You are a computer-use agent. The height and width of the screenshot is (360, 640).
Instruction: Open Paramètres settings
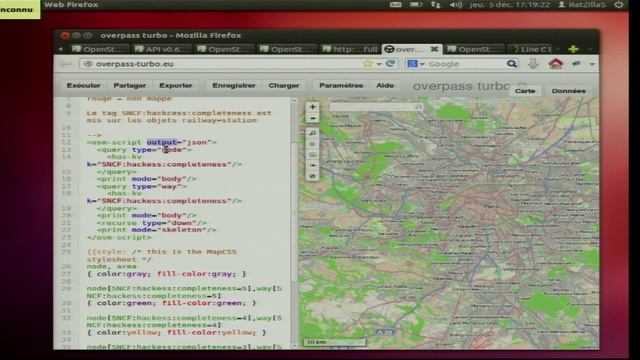click(341, 85)
